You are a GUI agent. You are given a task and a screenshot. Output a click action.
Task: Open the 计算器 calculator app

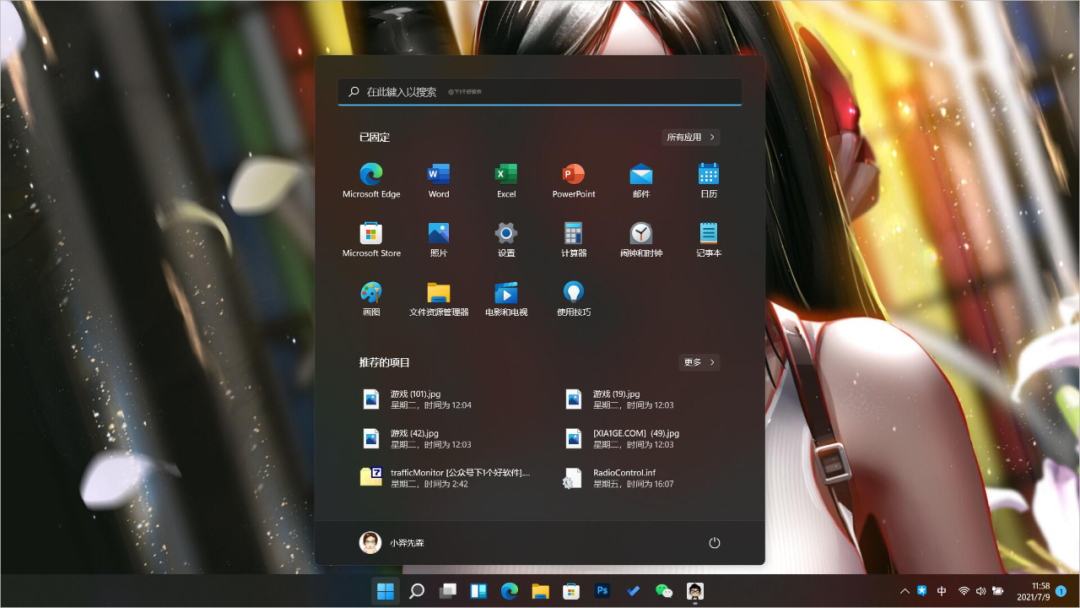coord(573,239)
